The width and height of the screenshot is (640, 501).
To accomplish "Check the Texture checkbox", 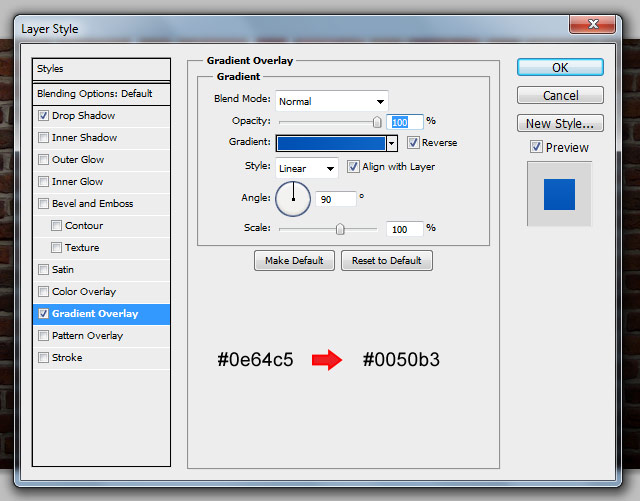I will (x=56, y=247).
